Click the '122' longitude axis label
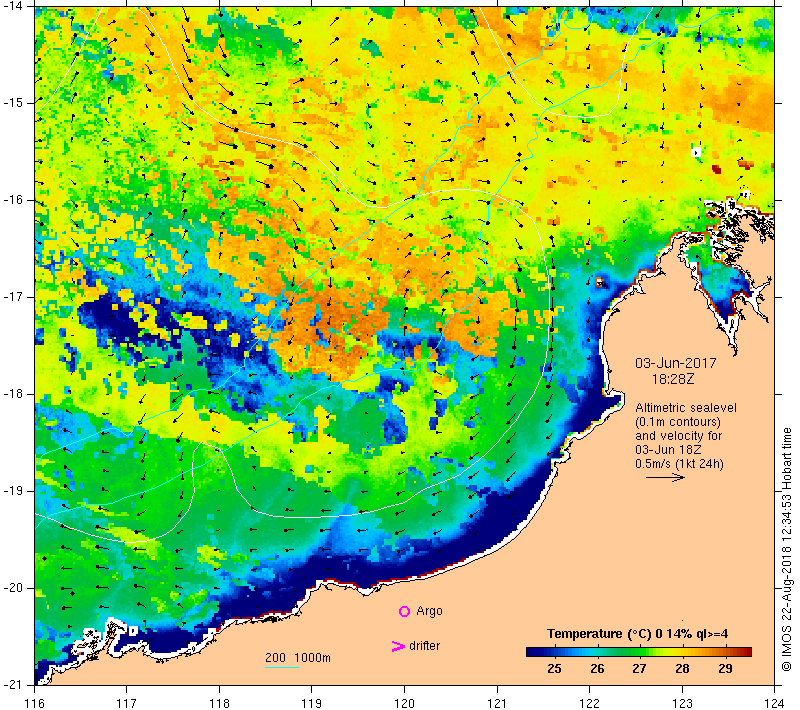800x710 pixels. 589,703
